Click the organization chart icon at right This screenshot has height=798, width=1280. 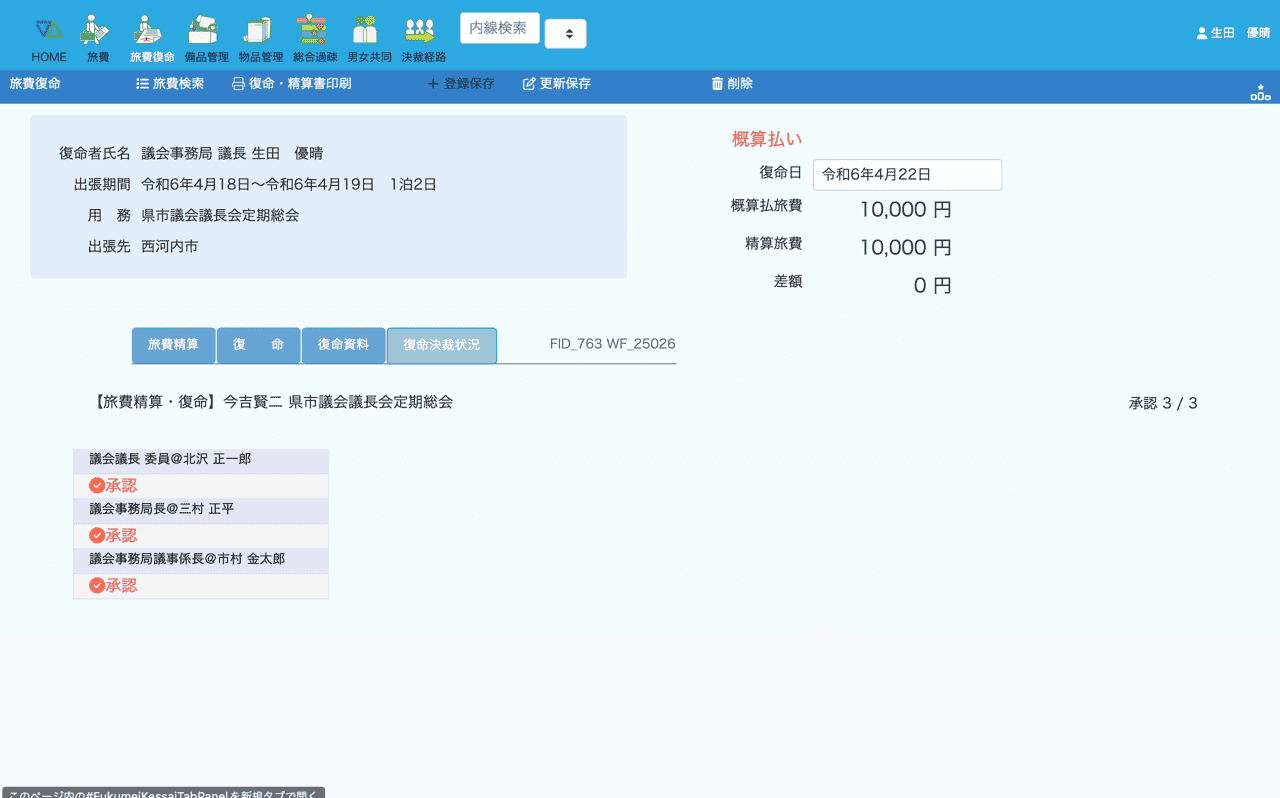pyautogui.click(x=1260, y=92)
